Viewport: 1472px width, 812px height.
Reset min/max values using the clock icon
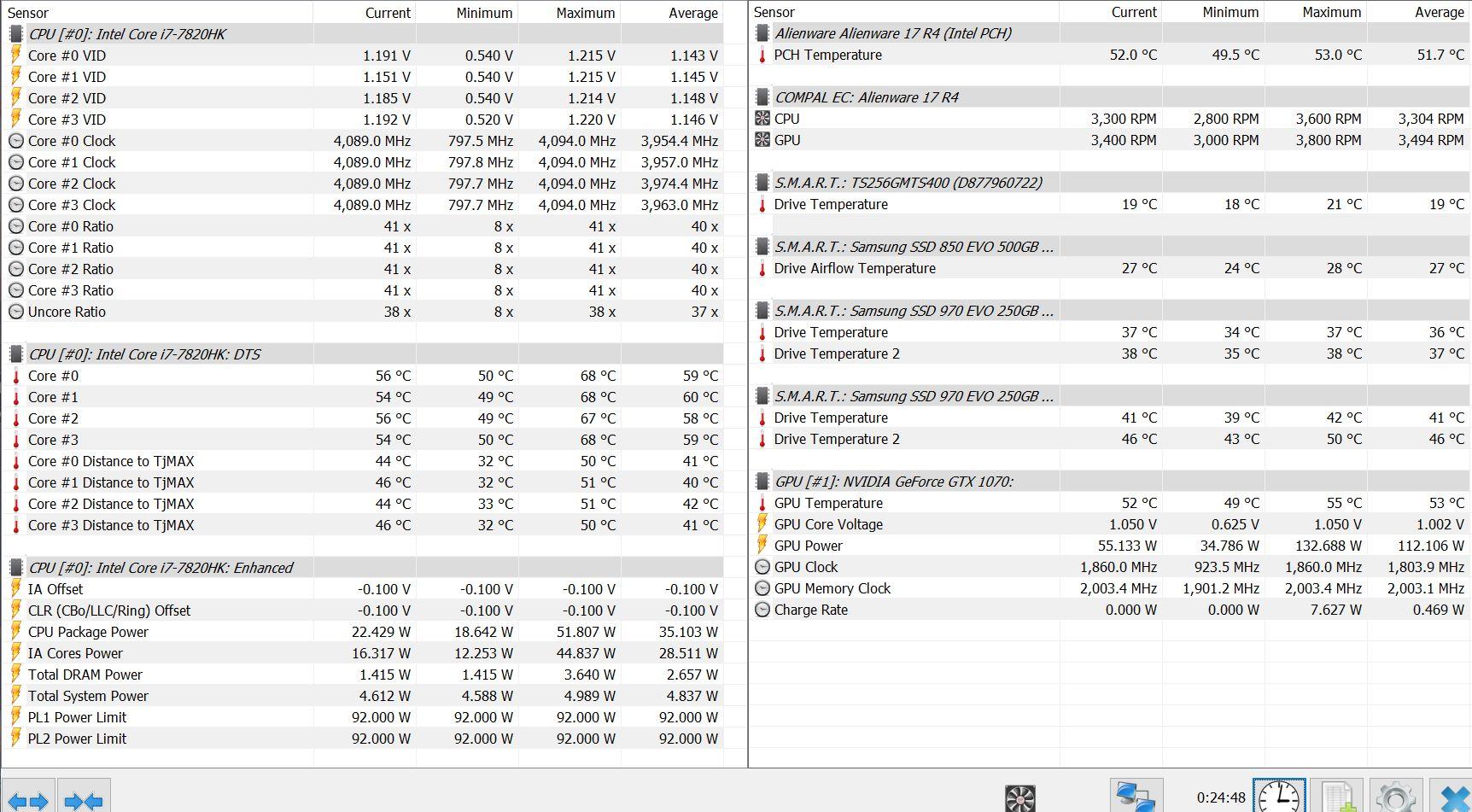click(x=1279, y=797)
